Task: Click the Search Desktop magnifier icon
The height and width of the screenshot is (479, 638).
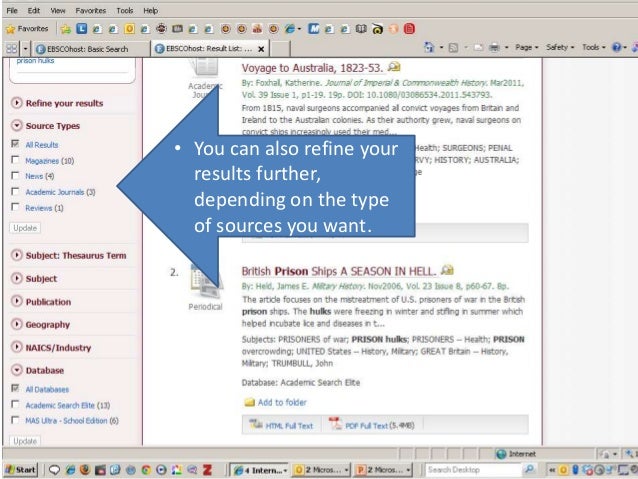Action: (529, 469)
